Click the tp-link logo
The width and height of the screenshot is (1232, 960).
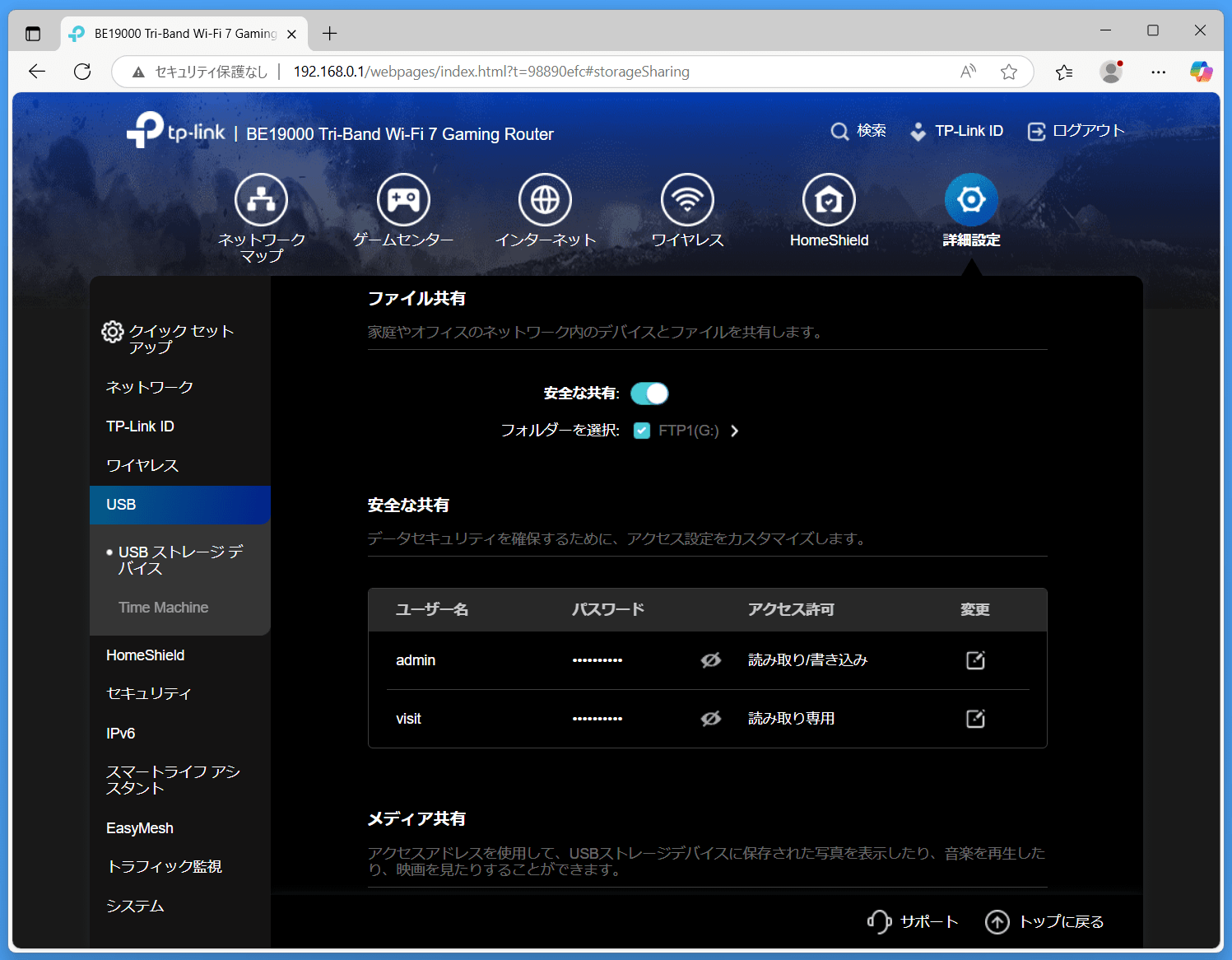tap(176, 130)
